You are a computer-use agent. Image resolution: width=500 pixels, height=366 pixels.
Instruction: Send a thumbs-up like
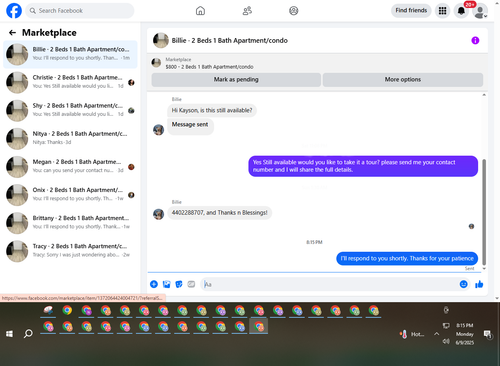coord(479,284)
